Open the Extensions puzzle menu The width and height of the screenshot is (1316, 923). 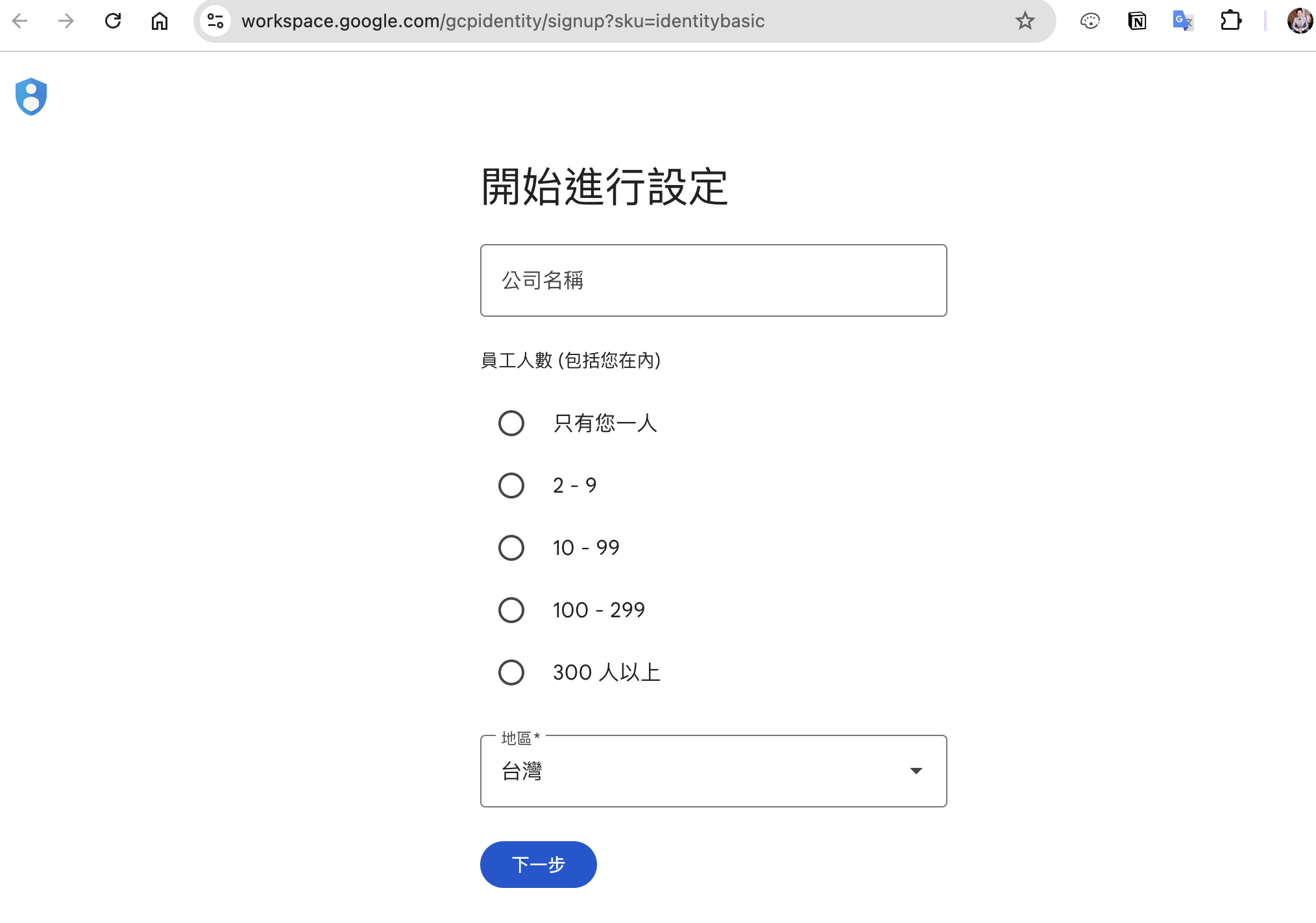[x=1230, y=21]
